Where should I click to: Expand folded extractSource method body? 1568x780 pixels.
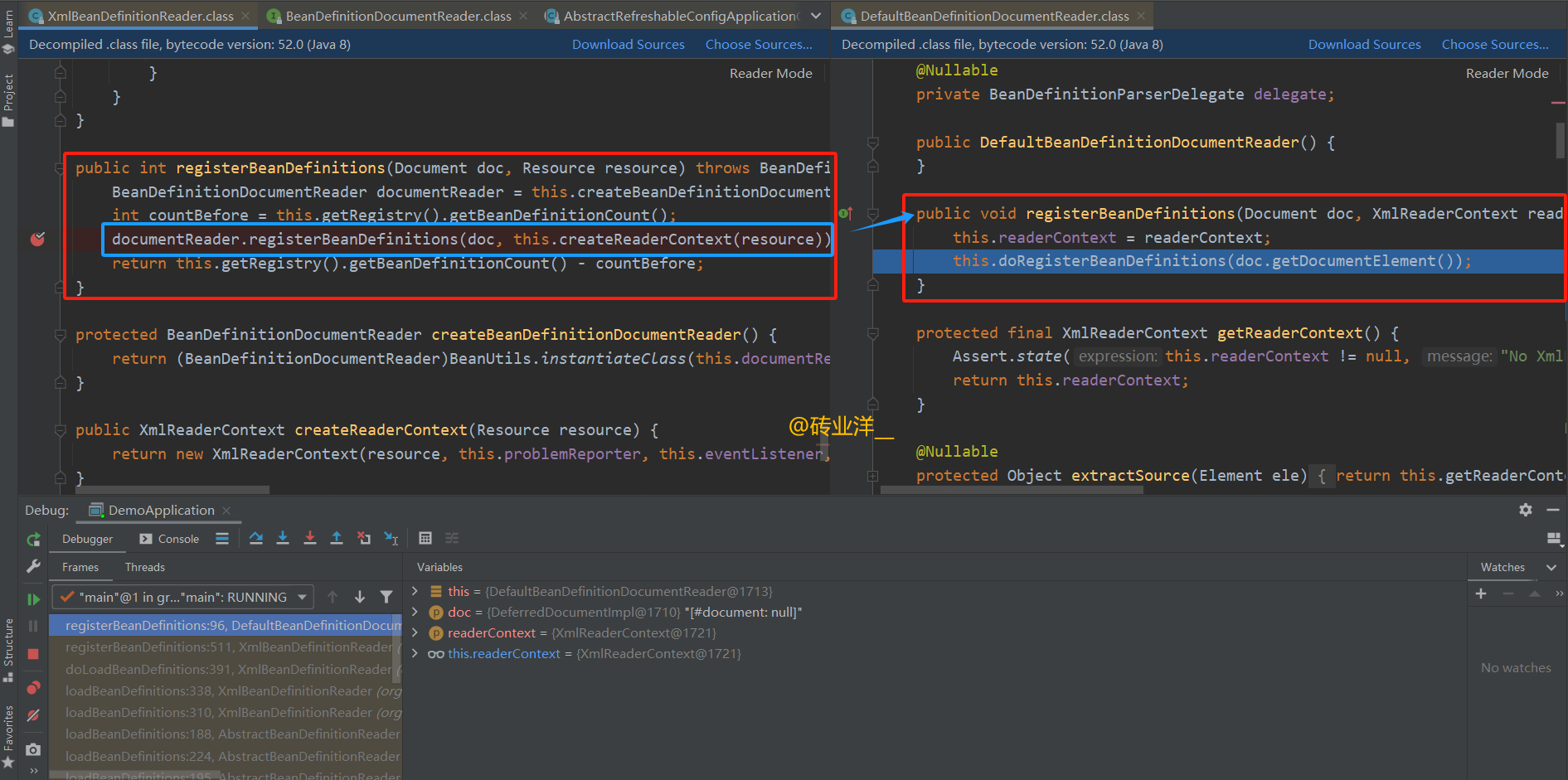(872, 476)
